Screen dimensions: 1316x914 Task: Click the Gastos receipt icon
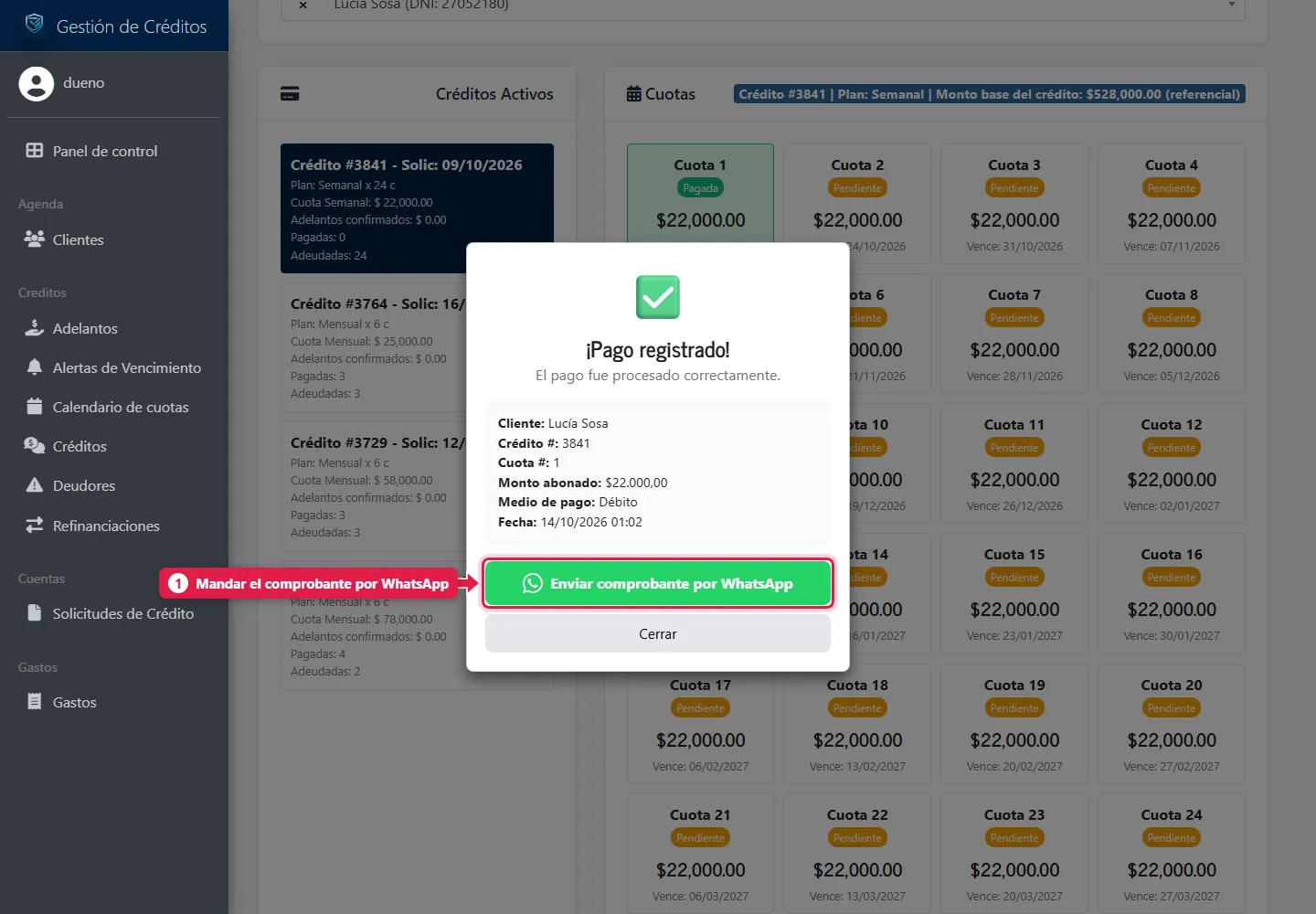[x=35, y=701]
